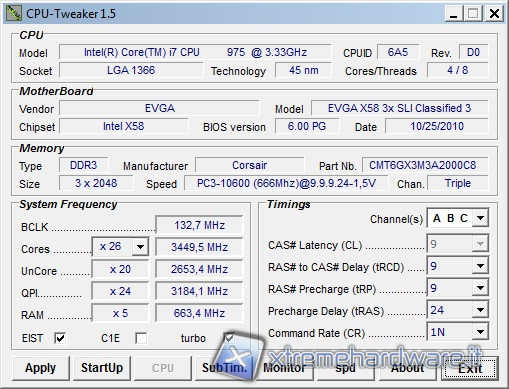Click the Exit button
Screen dimensions: 509x389
pos(470,368)
